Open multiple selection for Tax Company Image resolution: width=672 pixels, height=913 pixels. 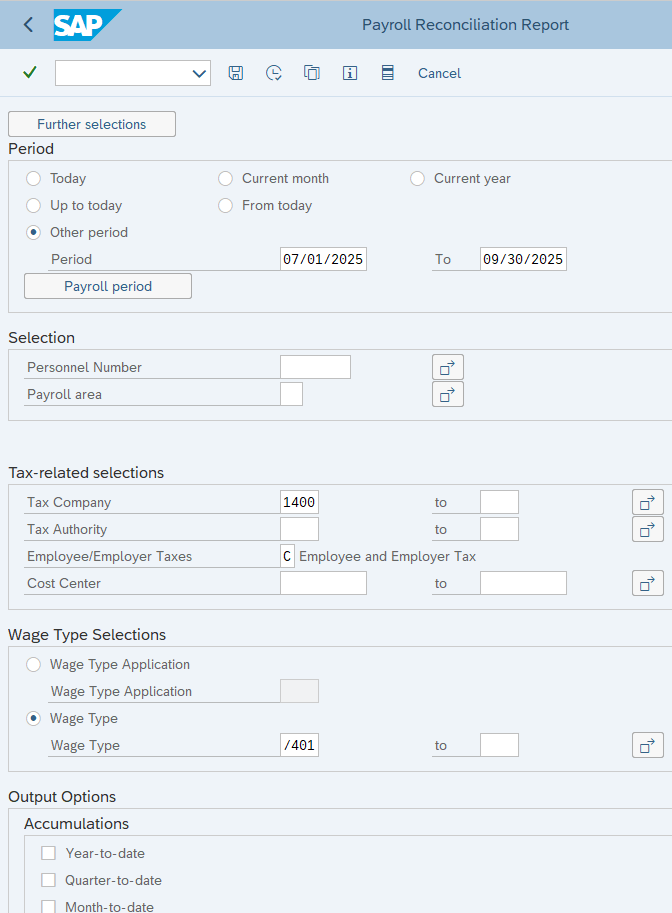648,501
